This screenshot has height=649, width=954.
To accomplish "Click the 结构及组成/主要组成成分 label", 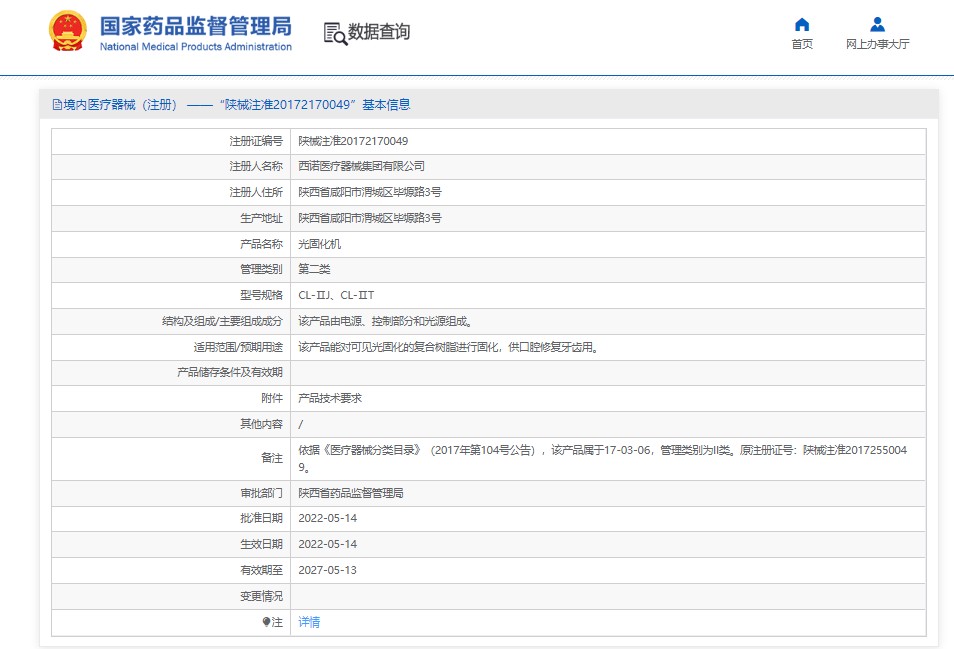I will point(222,321).
